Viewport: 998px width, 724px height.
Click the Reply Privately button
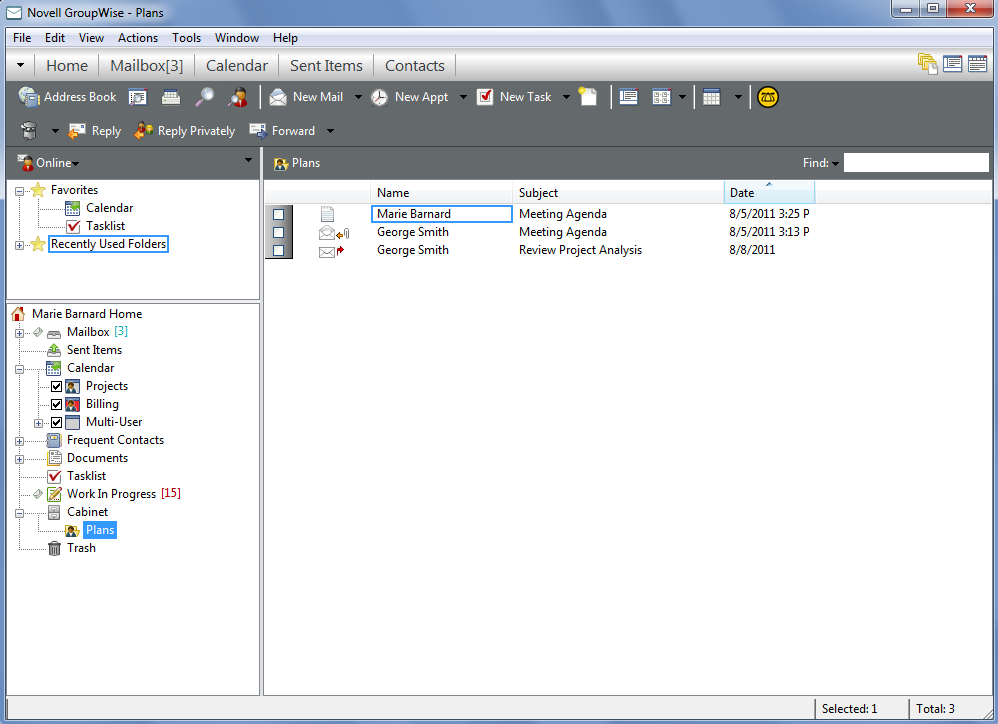185,130
